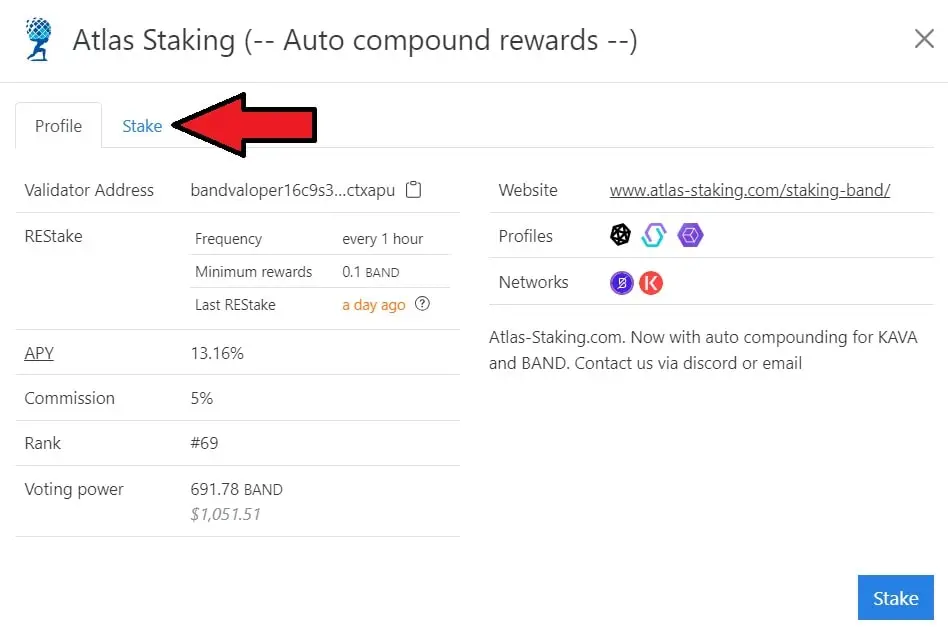Click the 691.78 BAND voting power value
Image resolution: width=948 pixels, height=634 pixels.
click(236, 490)
